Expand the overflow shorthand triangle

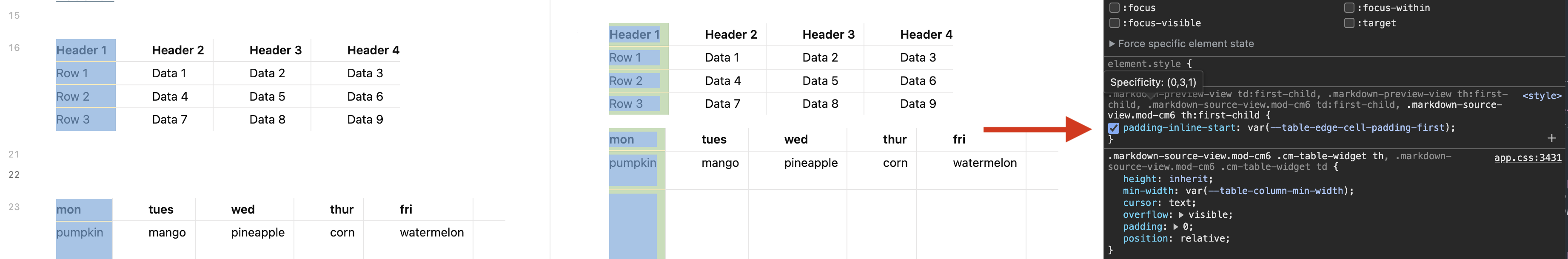coord(1181,214)
